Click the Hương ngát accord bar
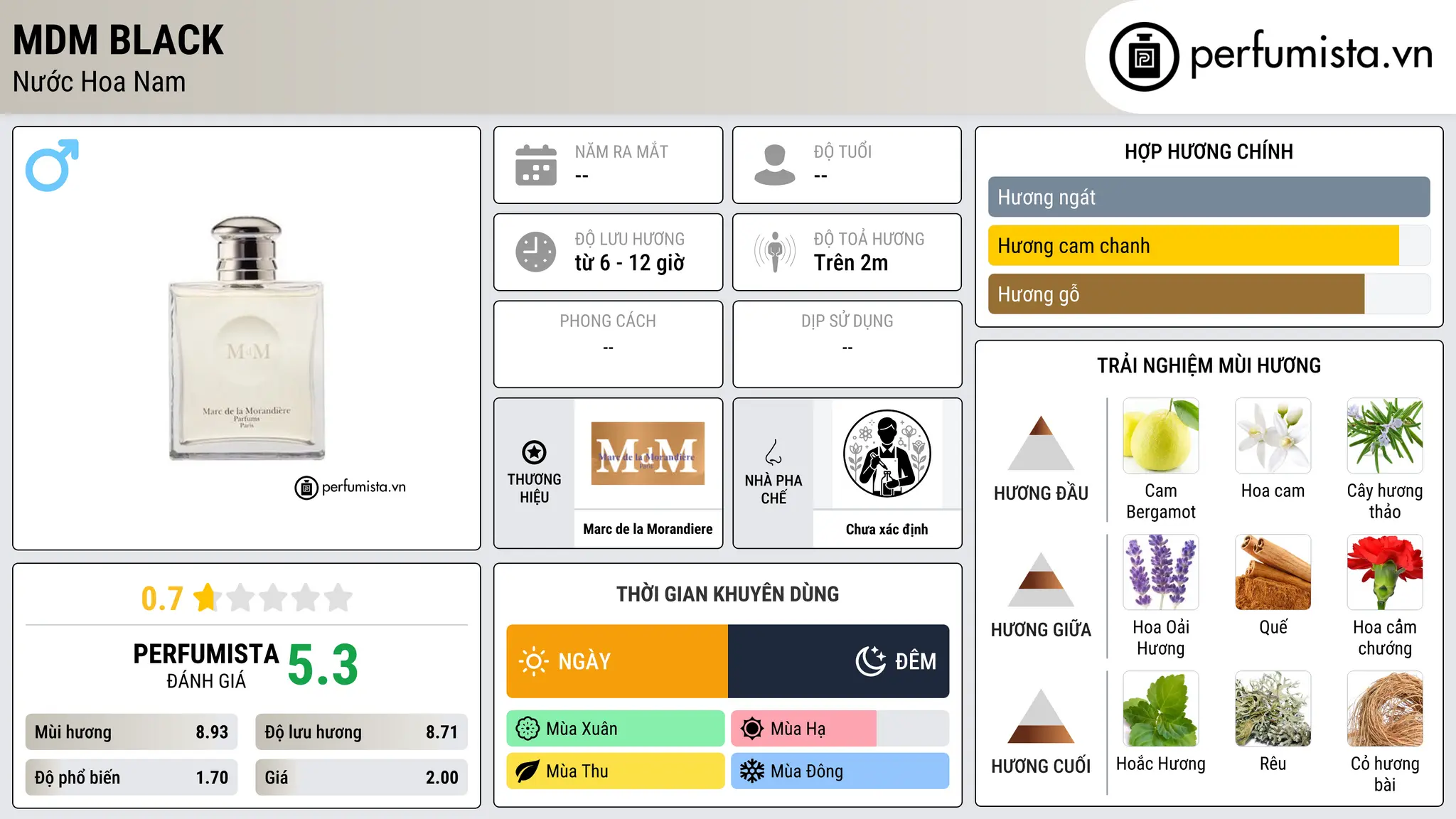1456x819 pixels. coord(1209,197)
